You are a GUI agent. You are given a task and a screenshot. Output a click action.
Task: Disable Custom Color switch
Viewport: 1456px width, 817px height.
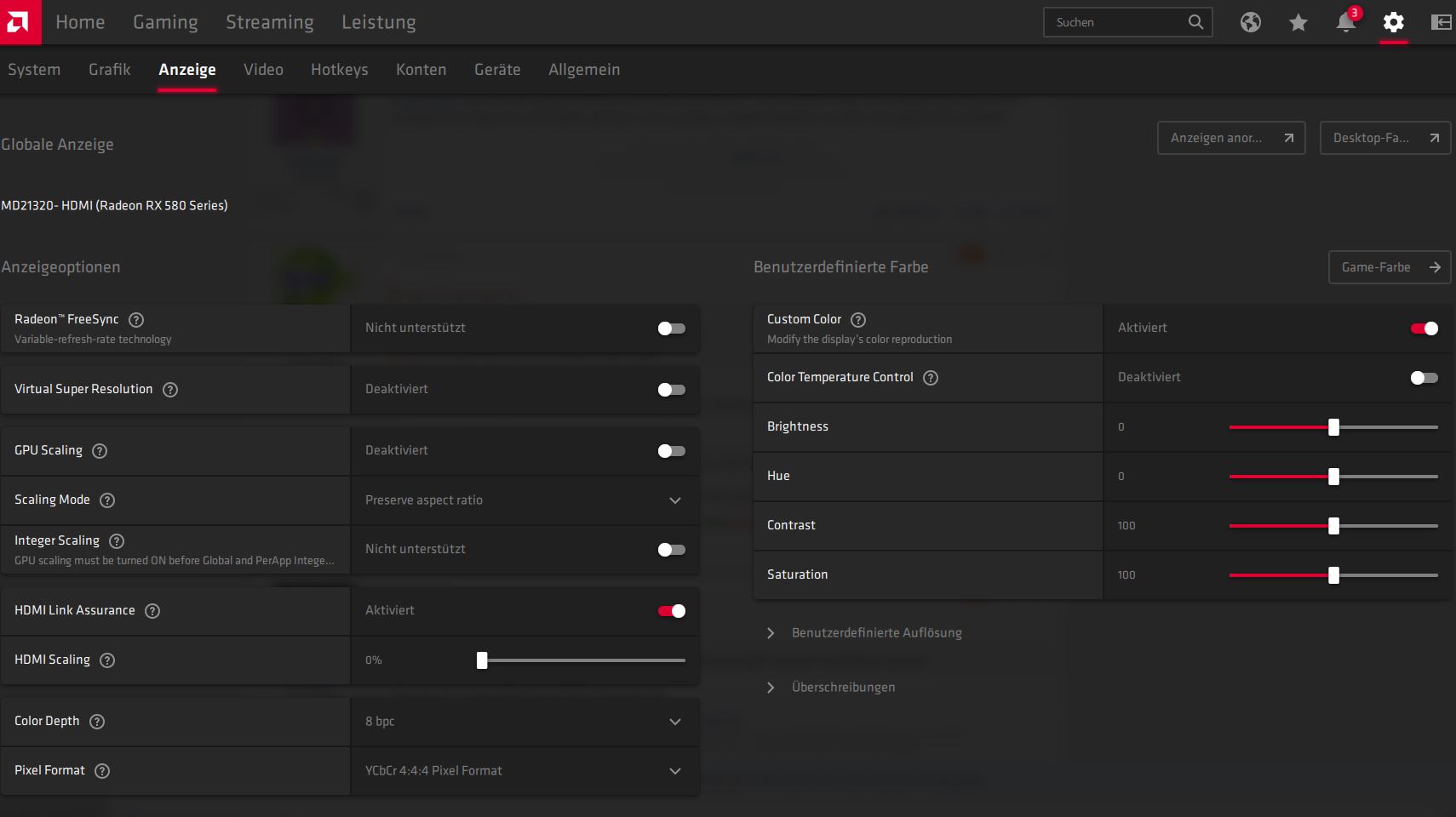pos(1424,329)
